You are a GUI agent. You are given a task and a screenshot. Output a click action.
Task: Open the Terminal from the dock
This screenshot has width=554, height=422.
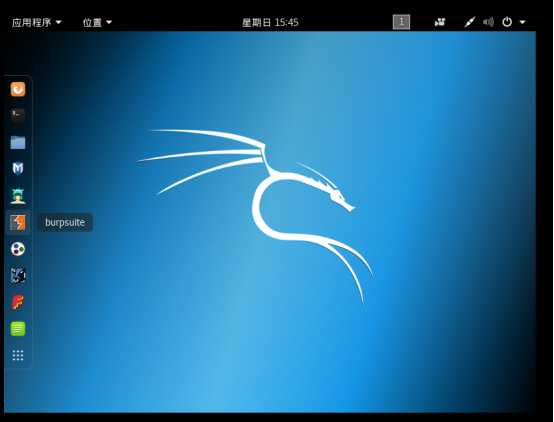tap(18, 115)
